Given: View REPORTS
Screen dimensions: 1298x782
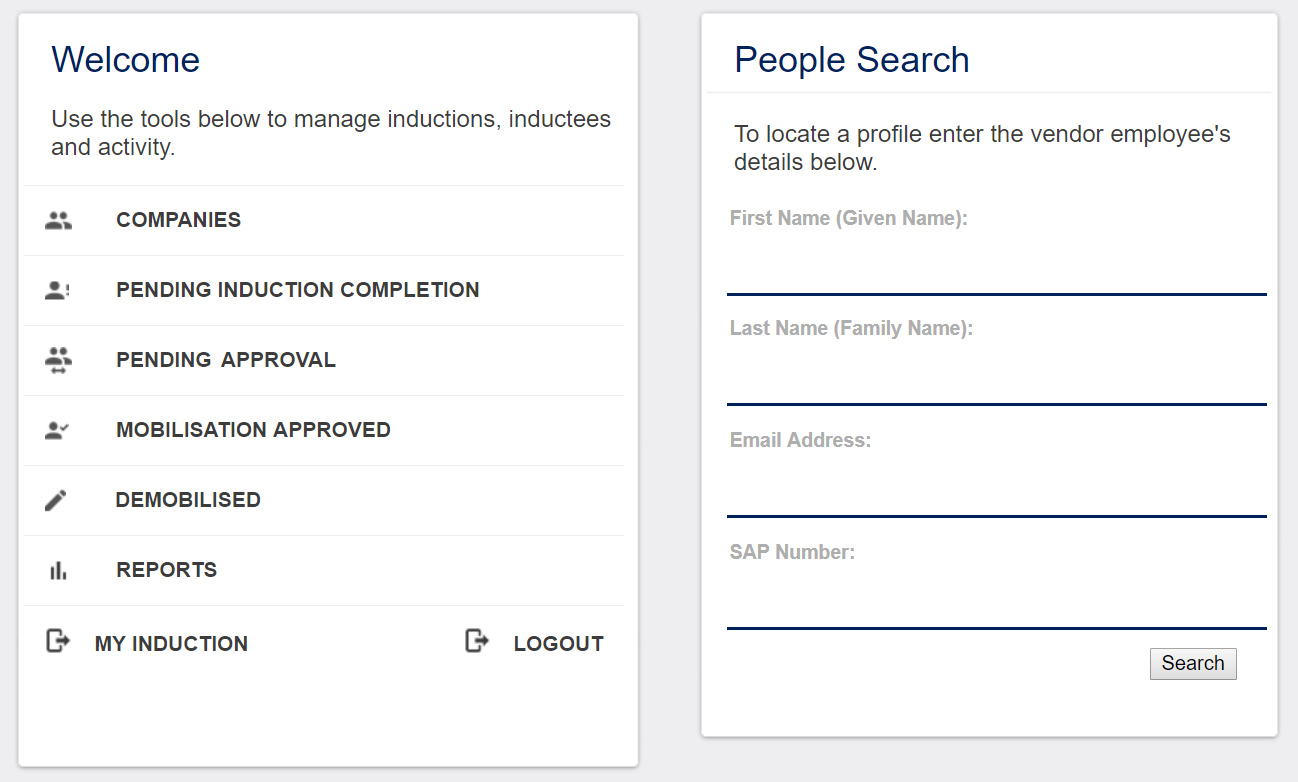Looking at the screenshot, I should [324, 570].
